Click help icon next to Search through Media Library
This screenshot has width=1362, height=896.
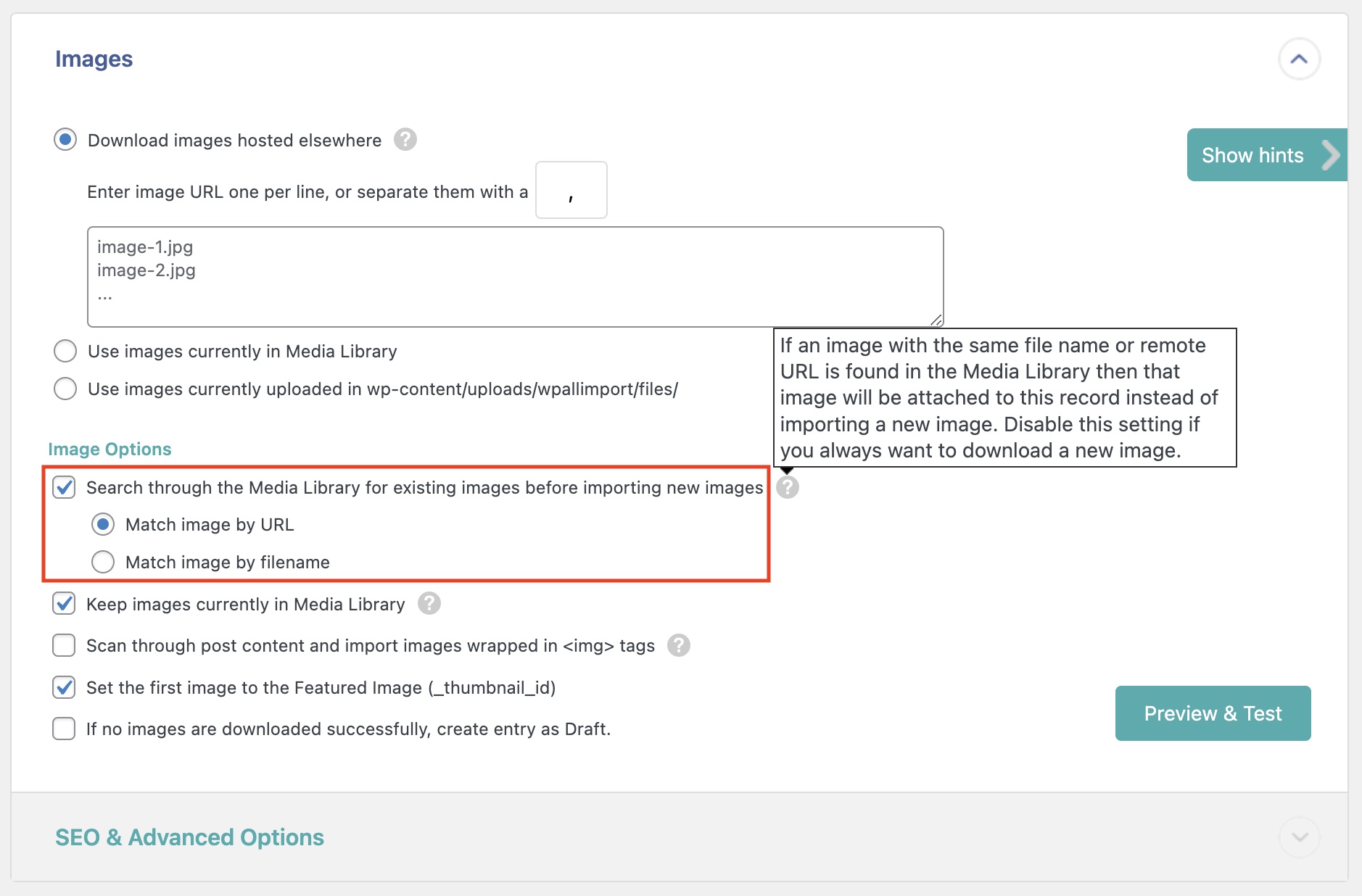(788, 487)
